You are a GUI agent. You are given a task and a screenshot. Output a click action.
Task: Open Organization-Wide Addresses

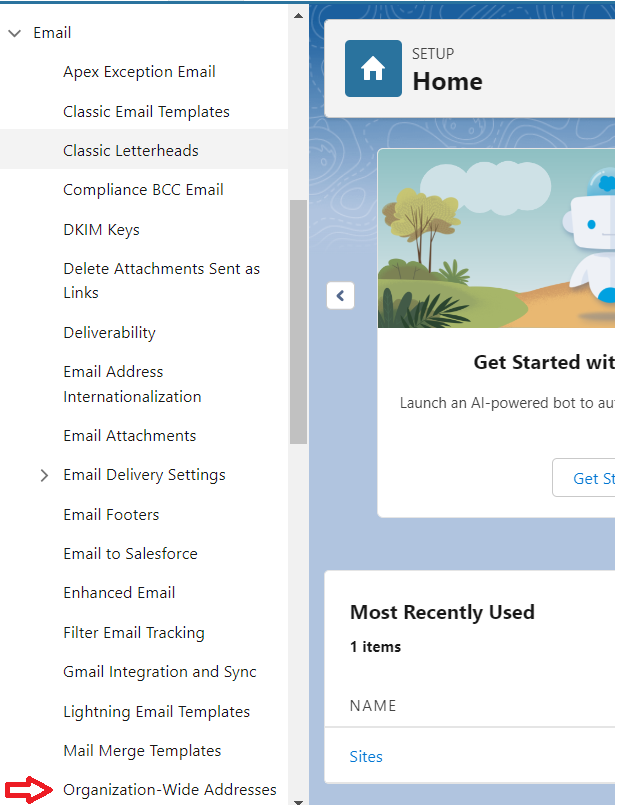(x=170, y=790)
